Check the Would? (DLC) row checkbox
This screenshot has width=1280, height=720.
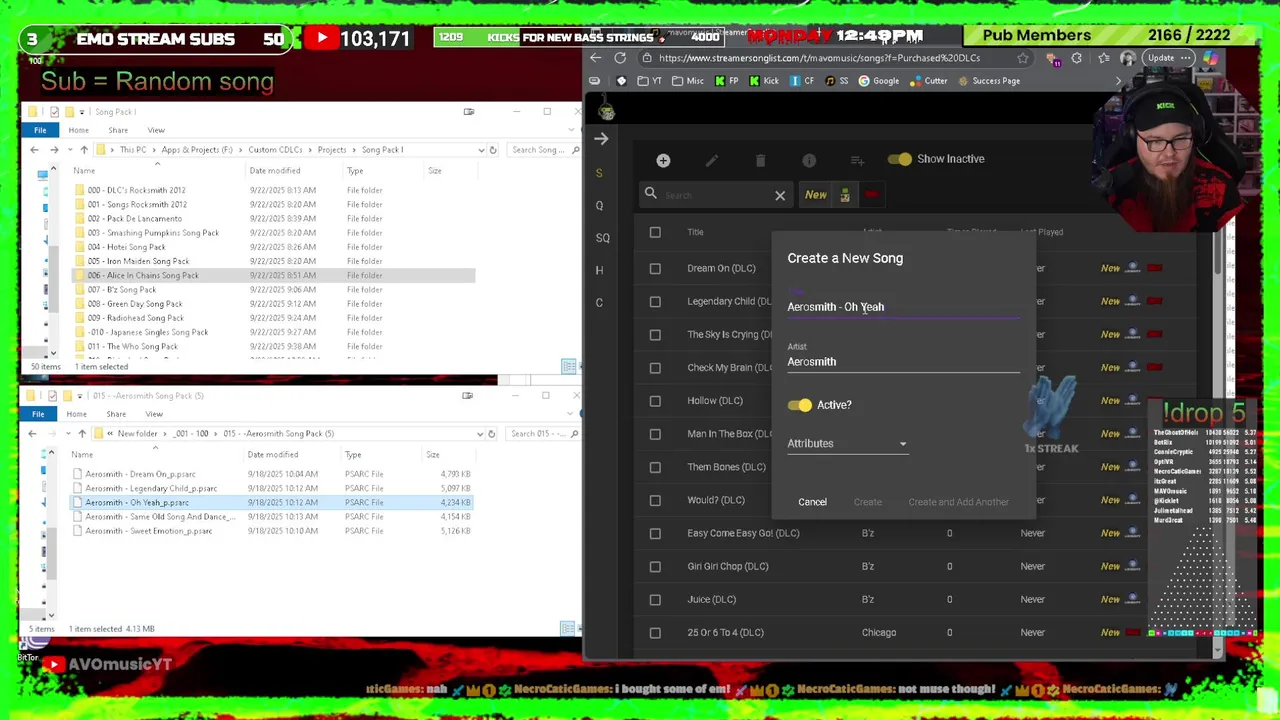click(x=655, y=500)
